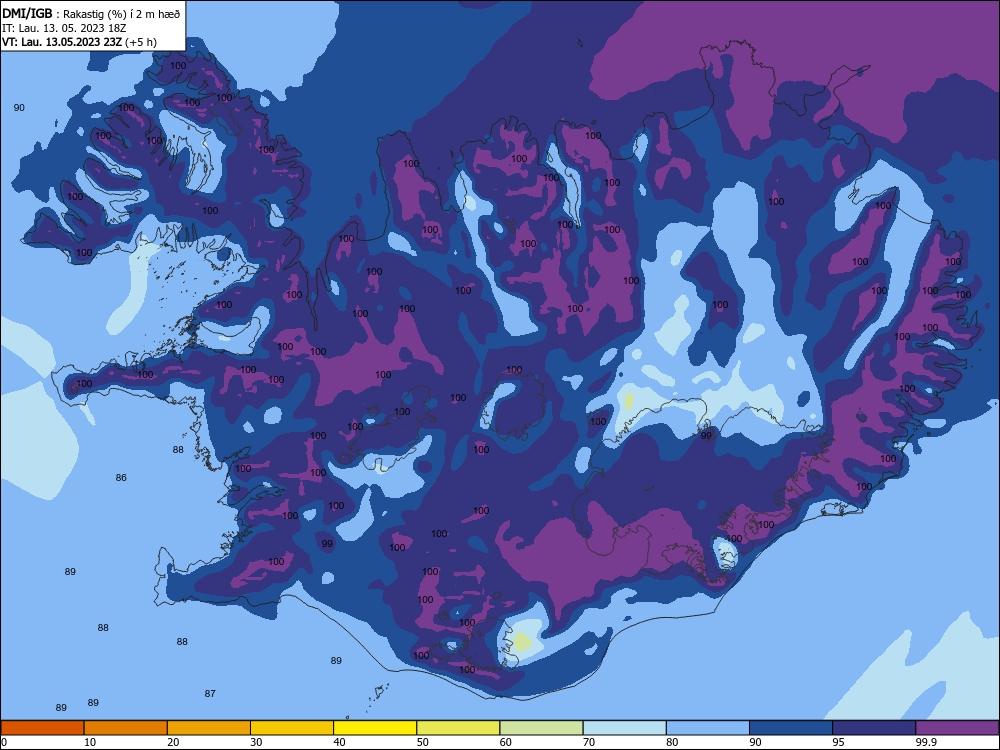Click the legend label '30'

pos(256,742)
